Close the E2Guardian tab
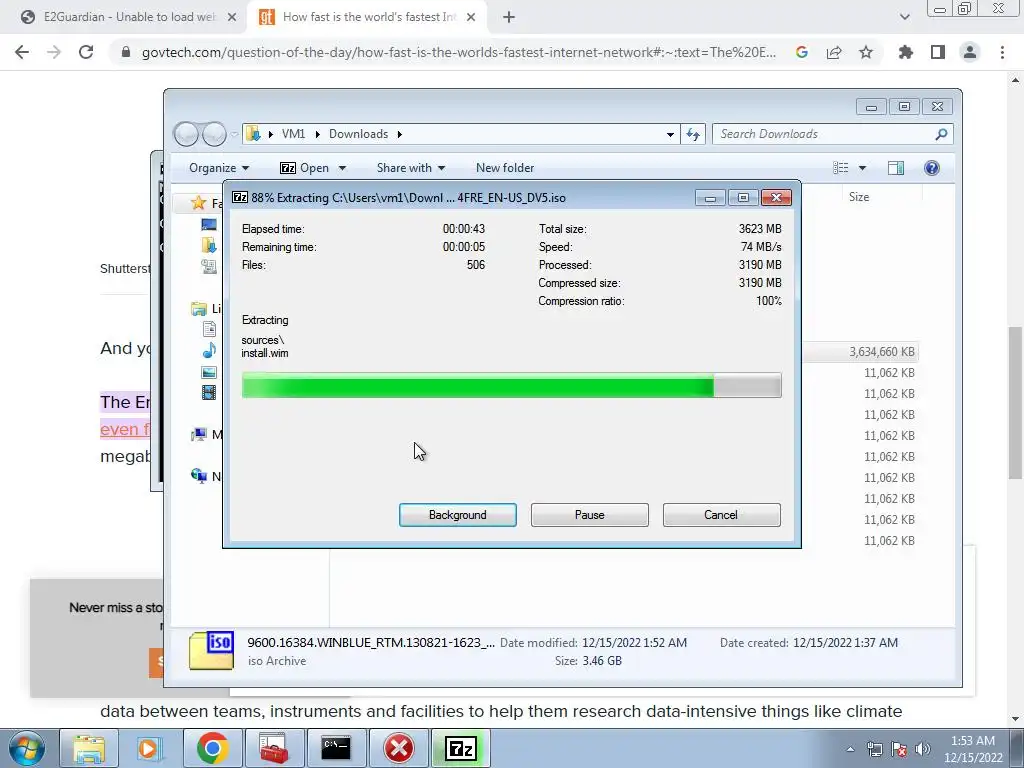 (x=232, y=18)
